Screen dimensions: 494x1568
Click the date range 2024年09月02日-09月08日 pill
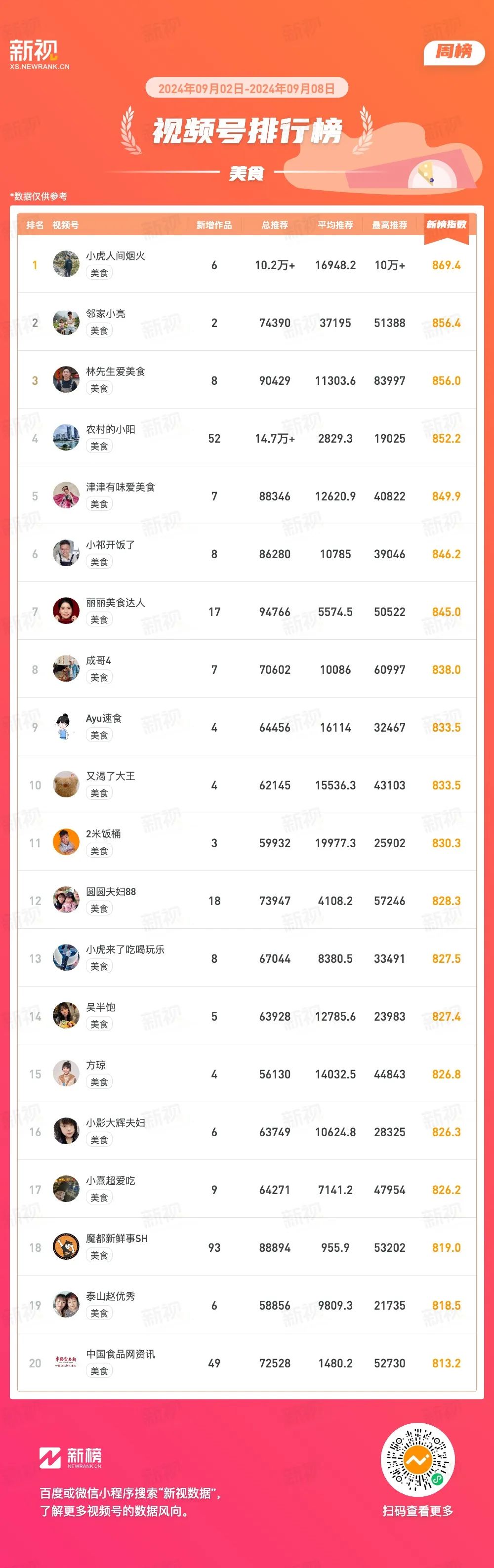click(x=247, y=88)
